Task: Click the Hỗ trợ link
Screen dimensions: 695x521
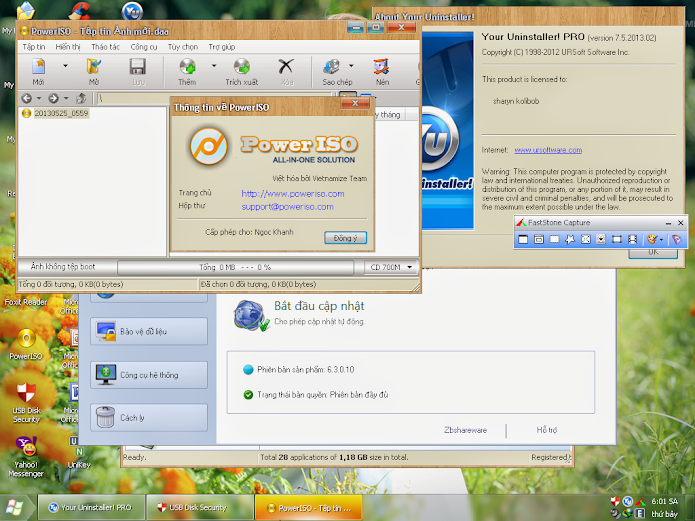Action: pos(547,430)
